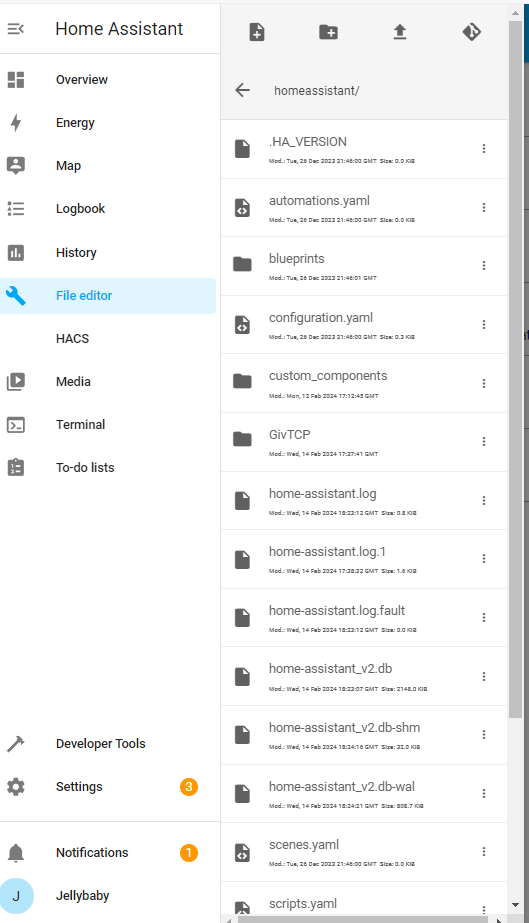Select the Energy menu item
This screenshot has height=923, width=529.
point(108,122)
